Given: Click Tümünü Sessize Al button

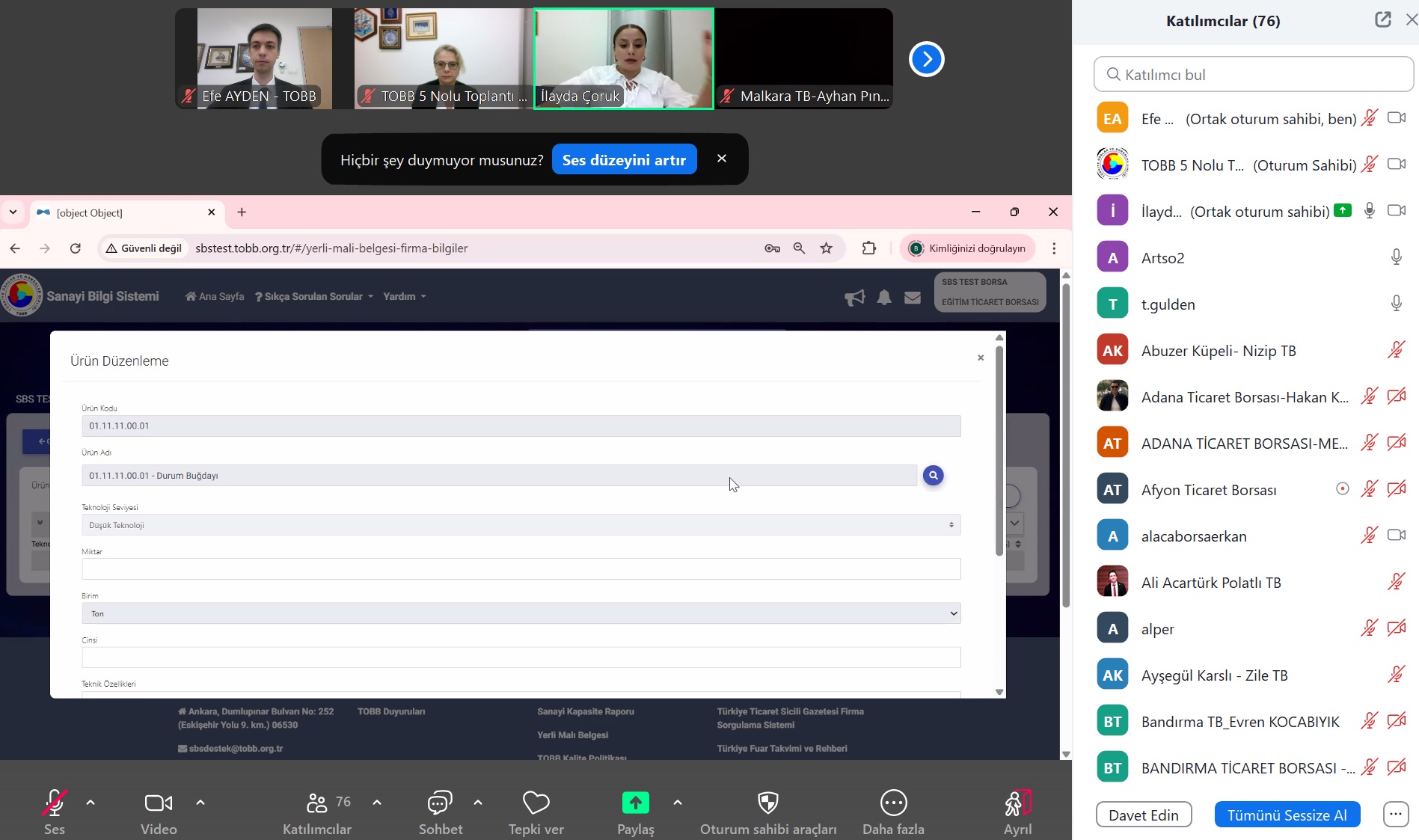Looking at the screenshot, I should [1287, 815].
